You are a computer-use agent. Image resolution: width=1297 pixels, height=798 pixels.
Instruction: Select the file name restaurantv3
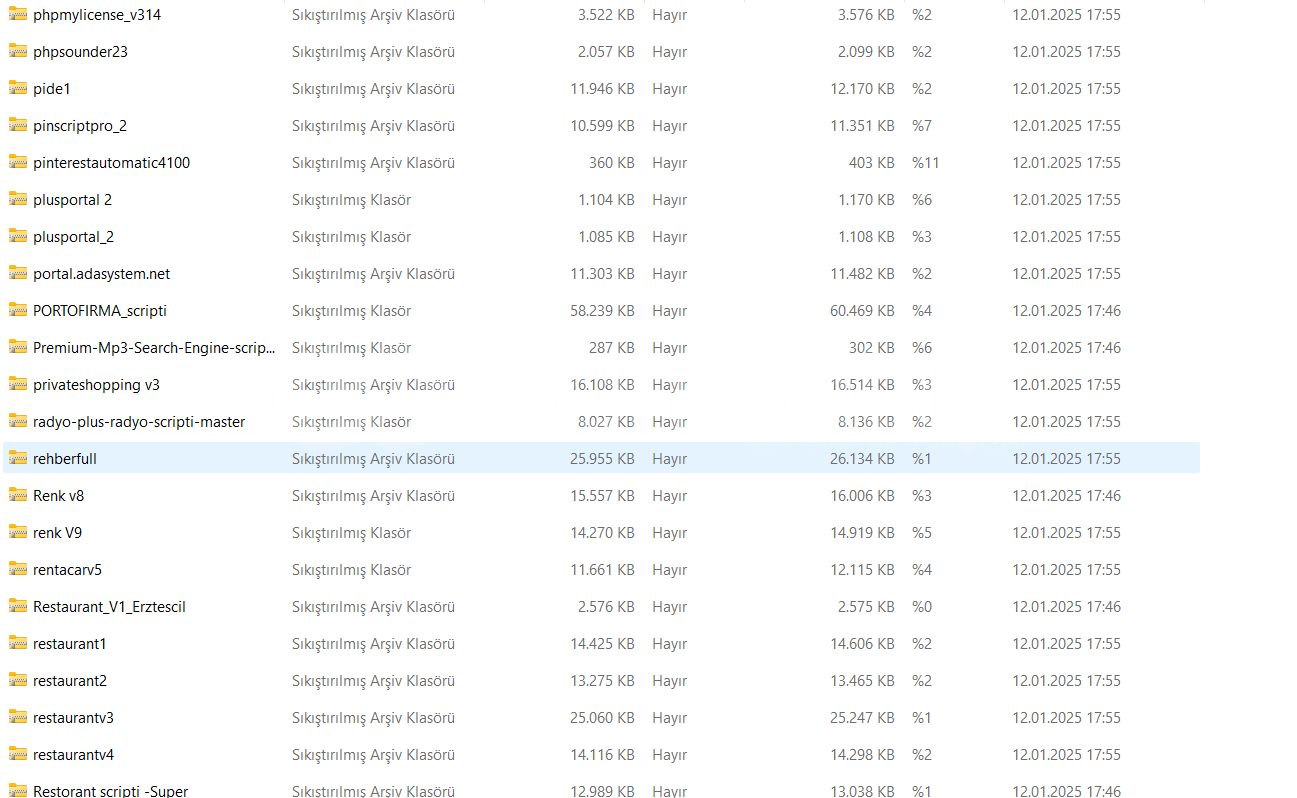coord(73,718)
